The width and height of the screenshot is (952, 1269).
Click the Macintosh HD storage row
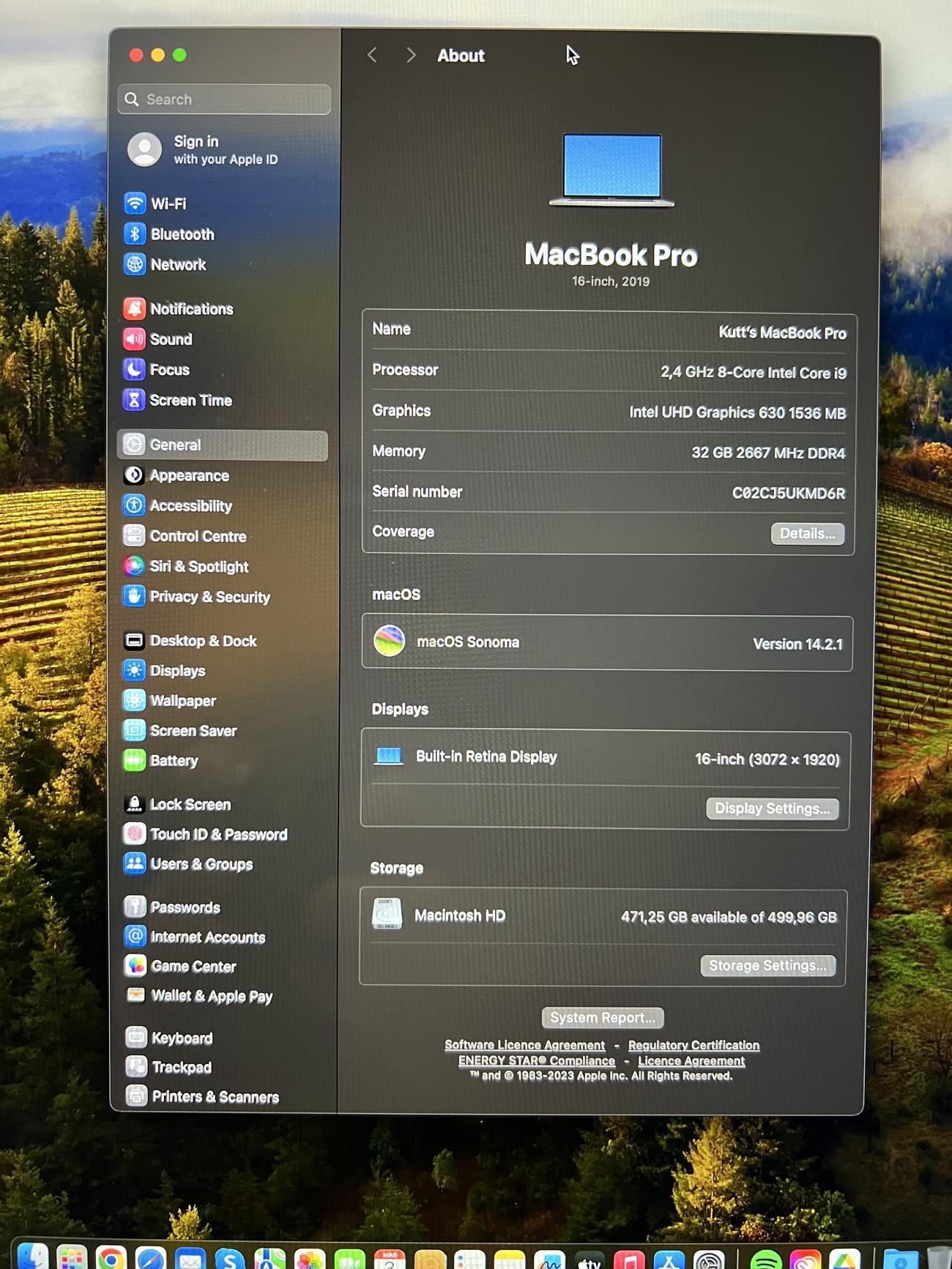coord(603,916)
